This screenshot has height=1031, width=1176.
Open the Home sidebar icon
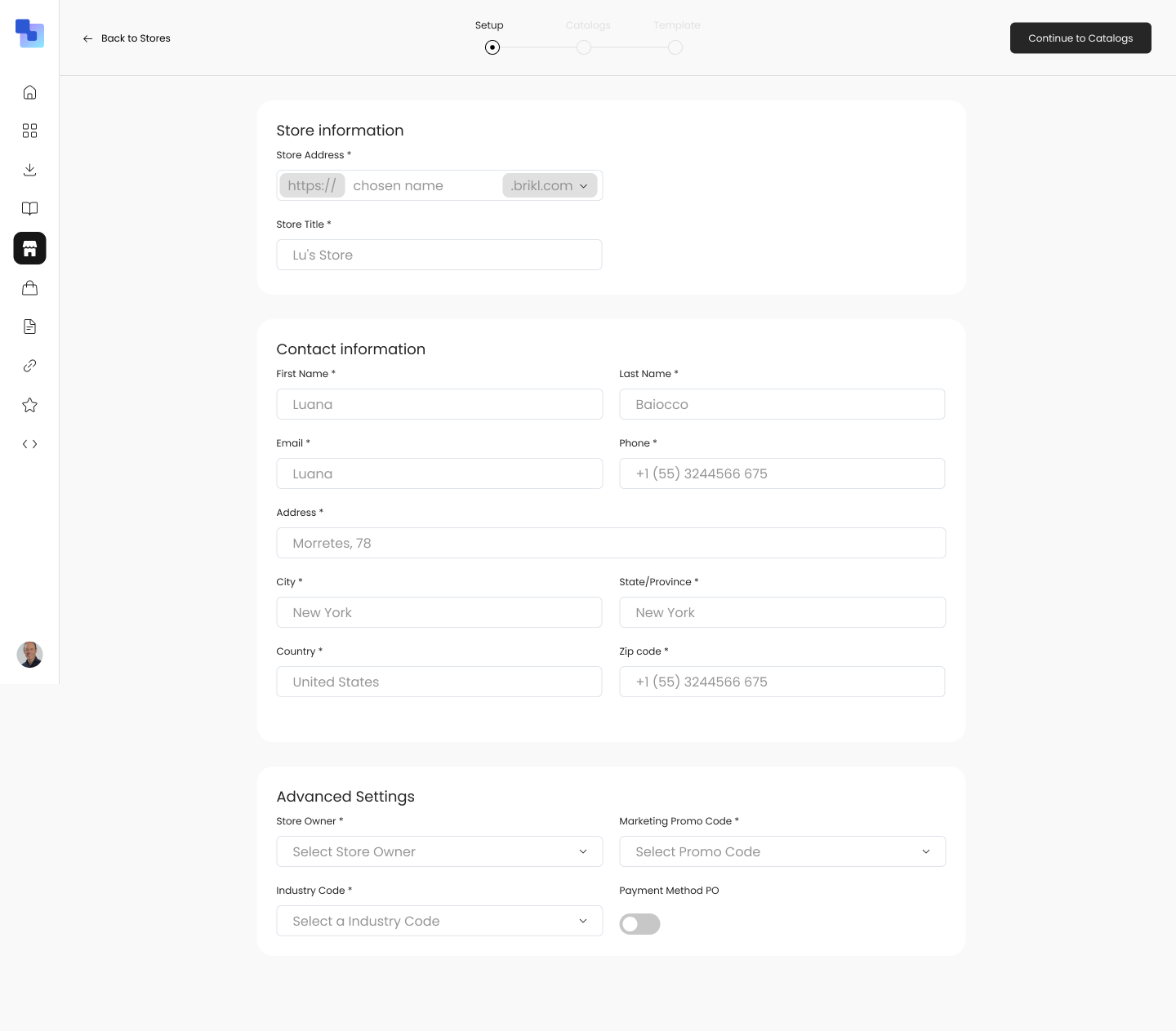tap(29, 91)
